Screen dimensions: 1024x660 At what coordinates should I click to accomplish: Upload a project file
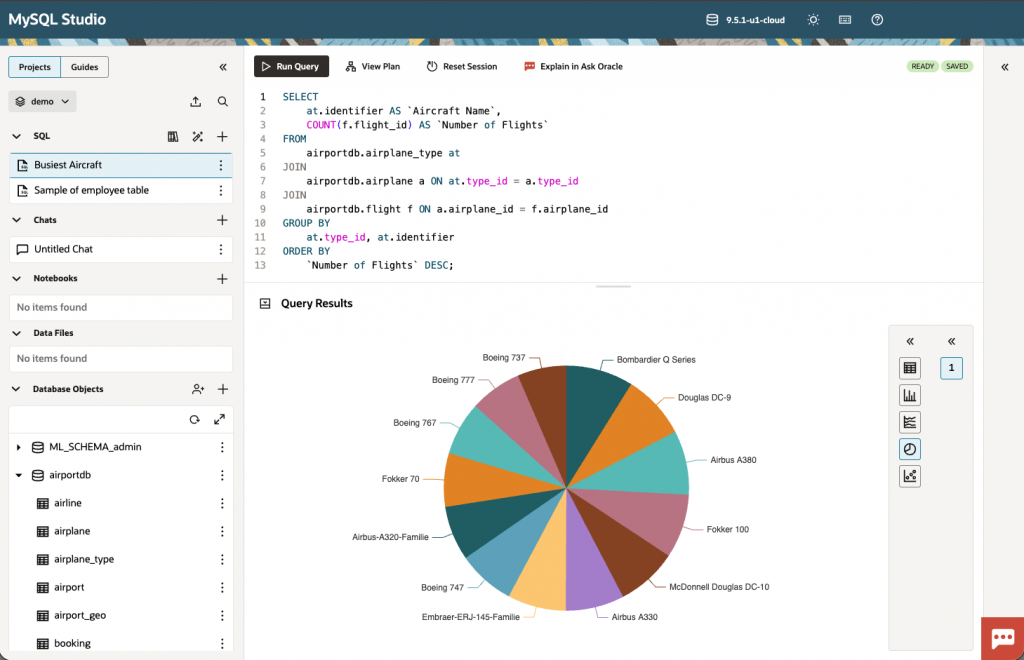pyautogui.click(x=196, y=101)
